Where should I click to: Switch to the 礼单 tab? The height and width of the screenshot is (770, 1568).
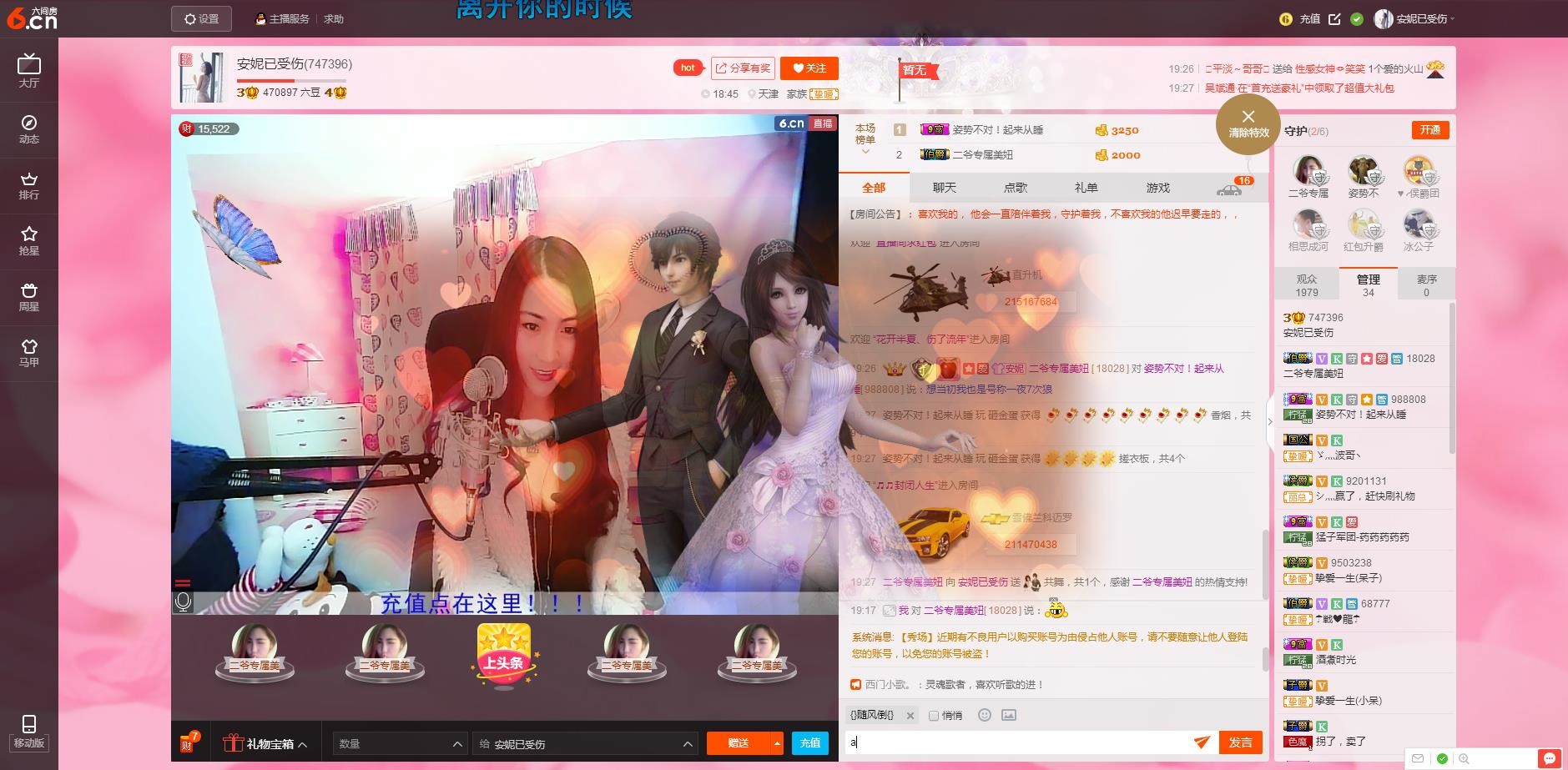pos(1087,188)
